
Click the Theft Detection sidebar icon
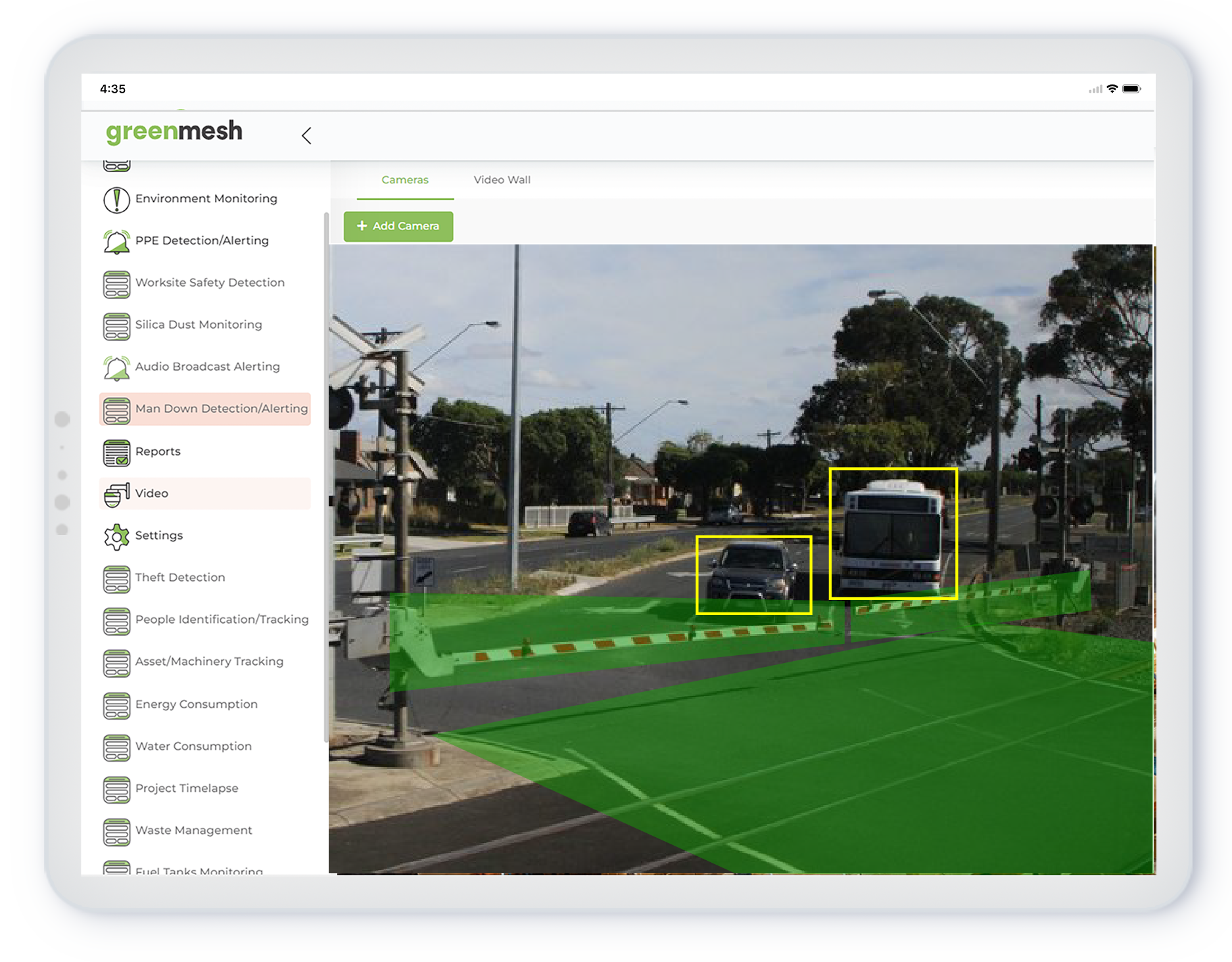coord(116,578)
